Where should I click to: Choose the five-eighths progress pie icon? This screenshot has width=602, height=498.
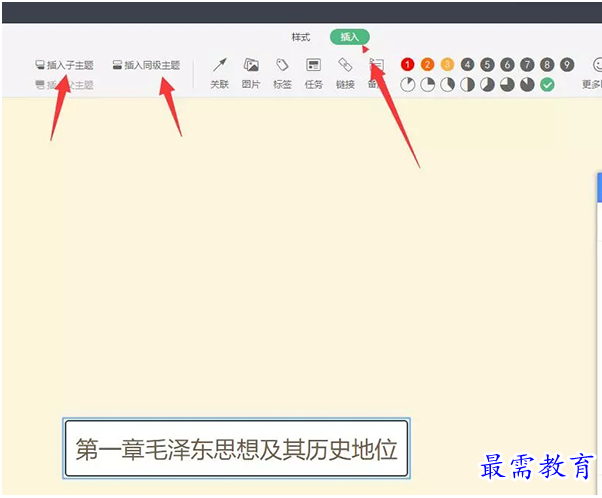pyautogui.click(x=487, y=85)
